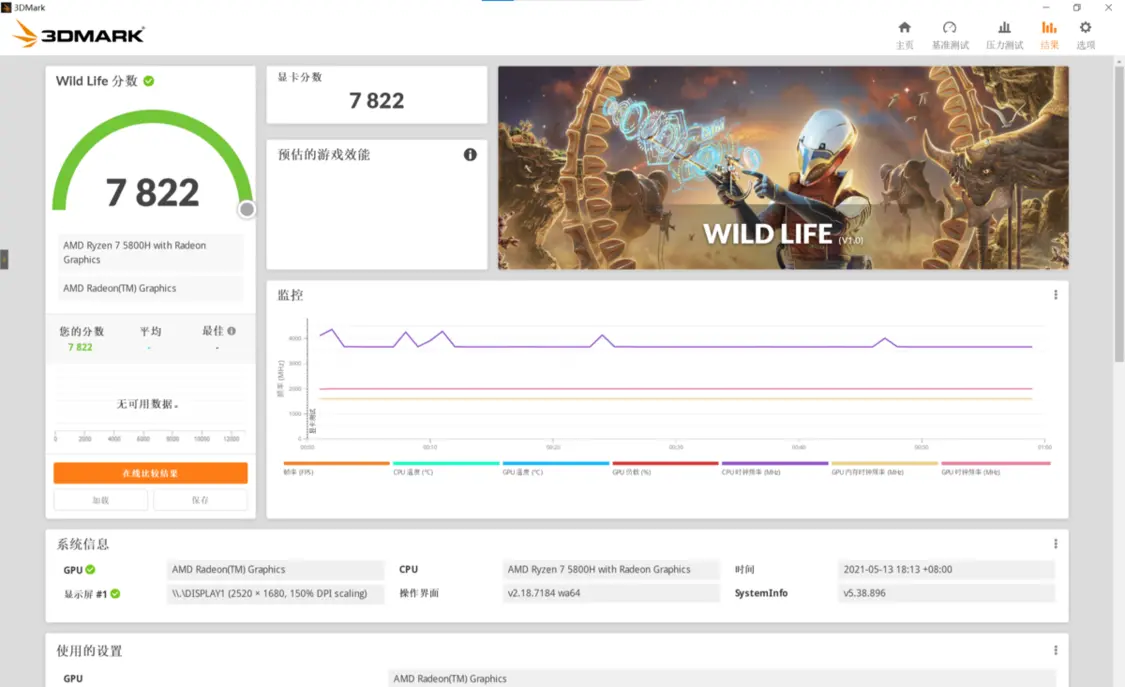Click the info icon beside 预估的游戏效能
The image size is (1125, 687).
470,155
